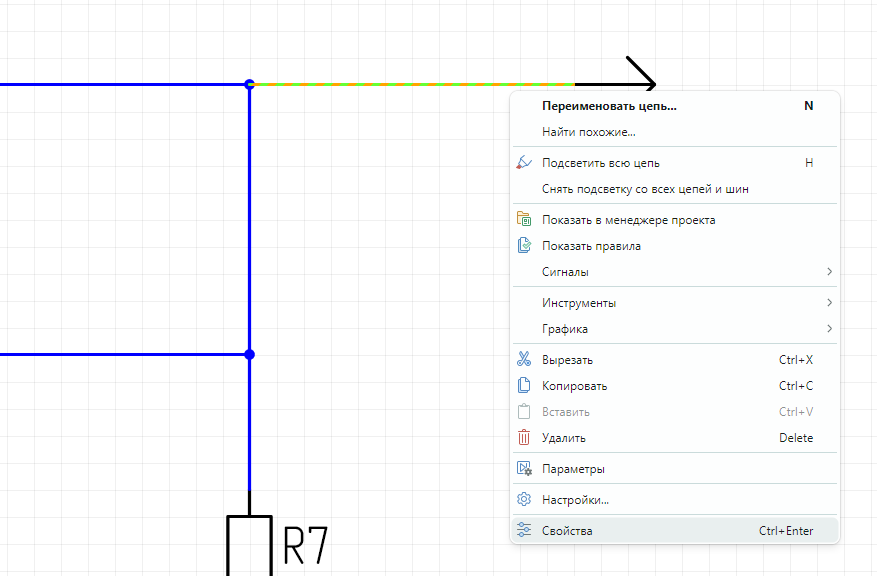This screenshot has width=877, height=576.
Task: Click the project manager folder icon
Action: point(524,219)
